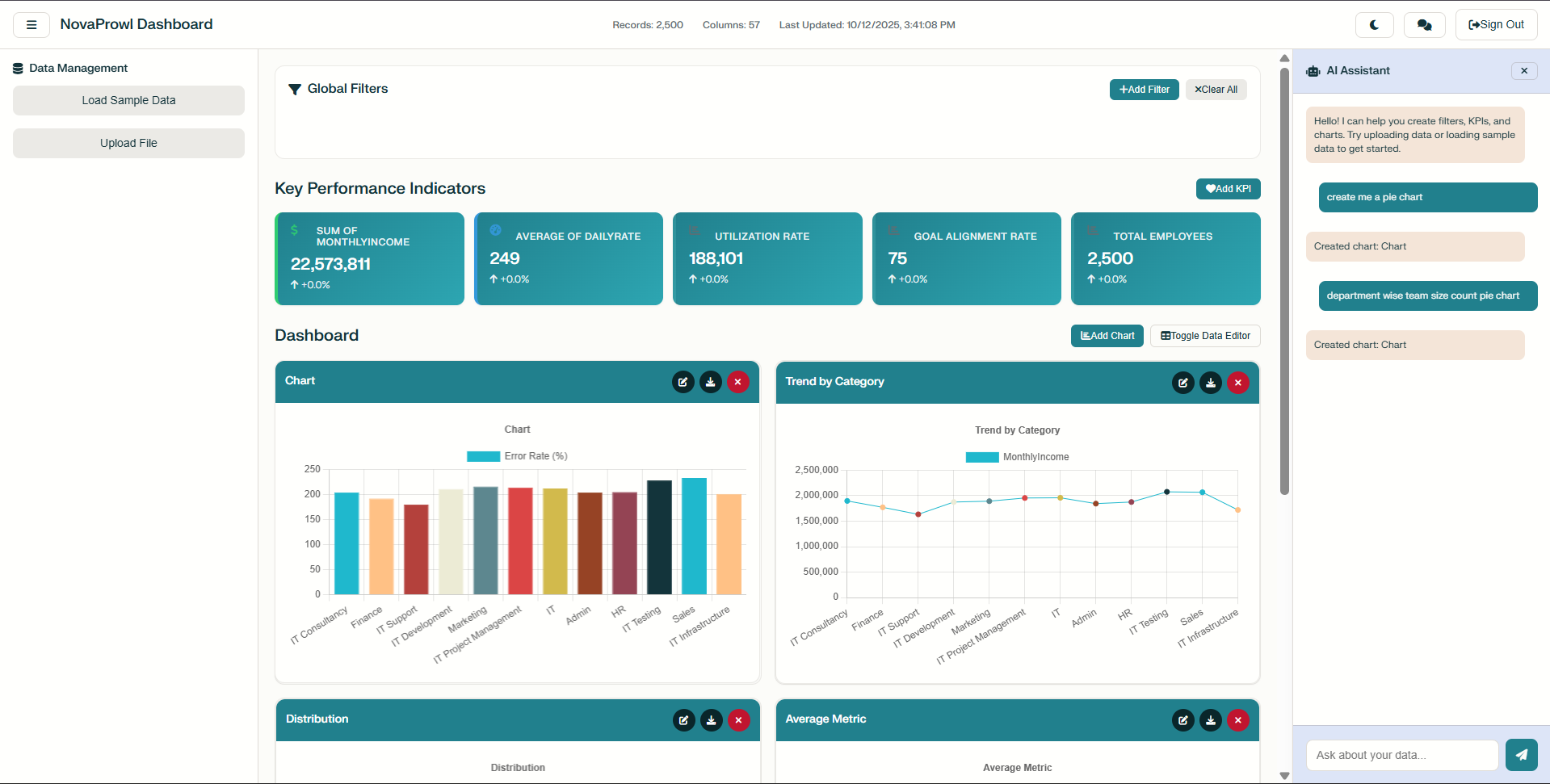Open the hamburger navigation menu

point(31,24)
